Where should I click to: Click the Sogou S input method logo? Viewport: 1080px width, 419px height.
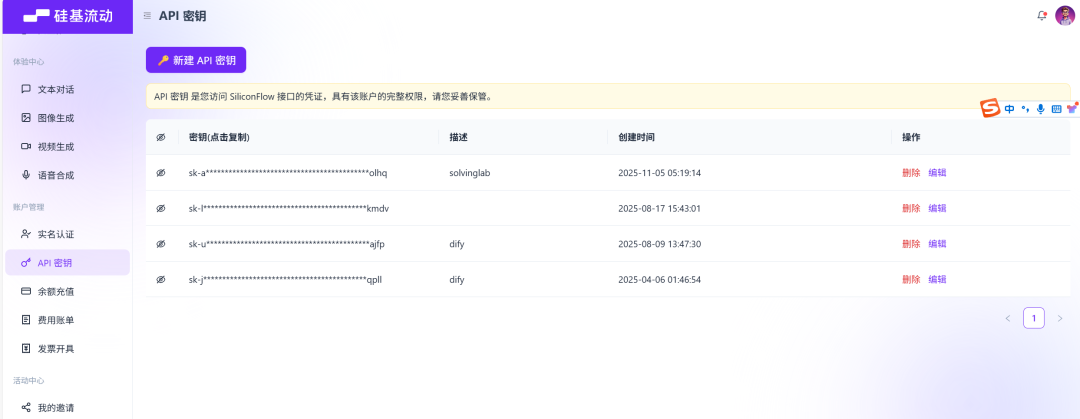click(x=990, y=108)
